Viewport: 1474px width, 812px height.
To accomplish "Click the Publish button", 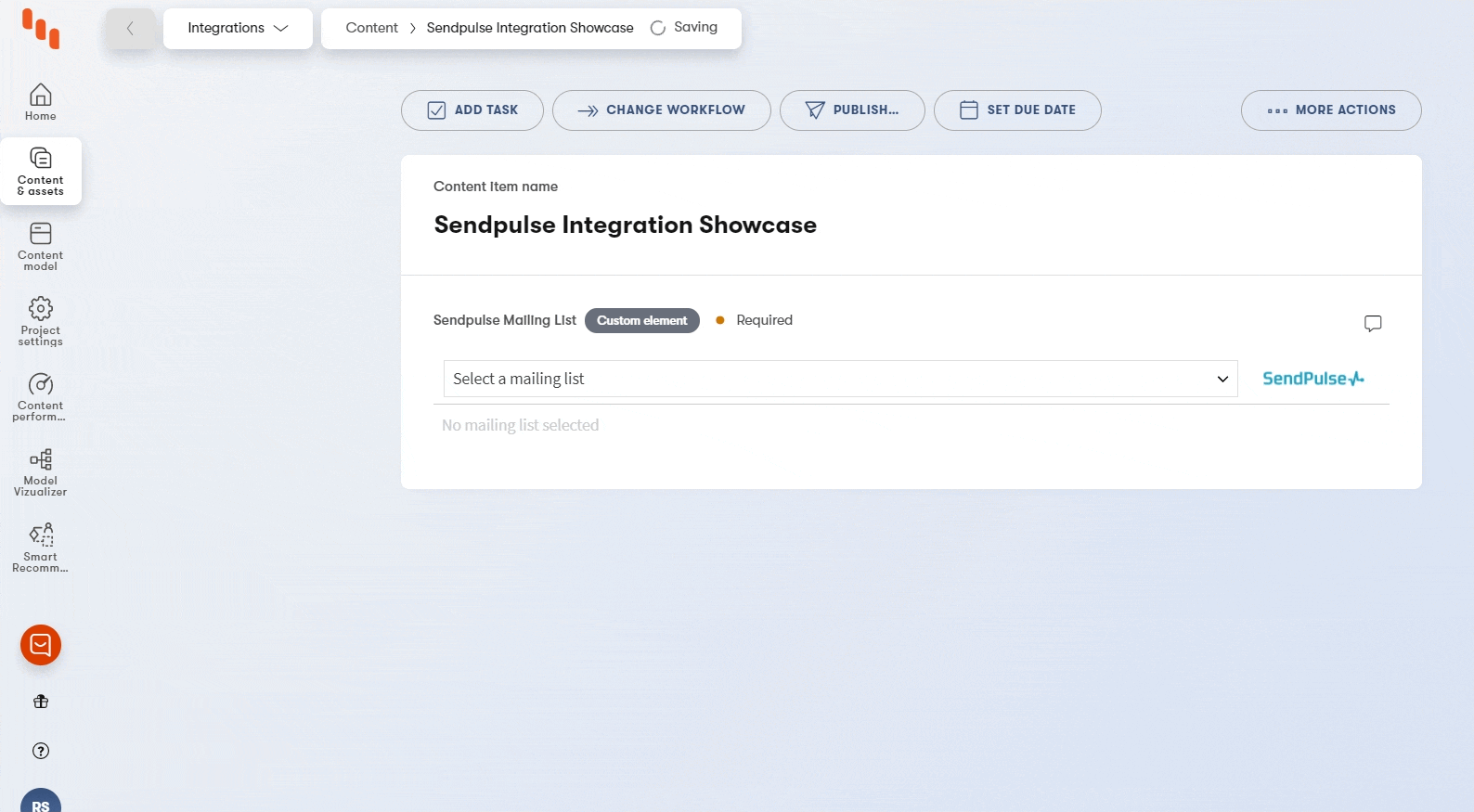I will pos(852,110).
